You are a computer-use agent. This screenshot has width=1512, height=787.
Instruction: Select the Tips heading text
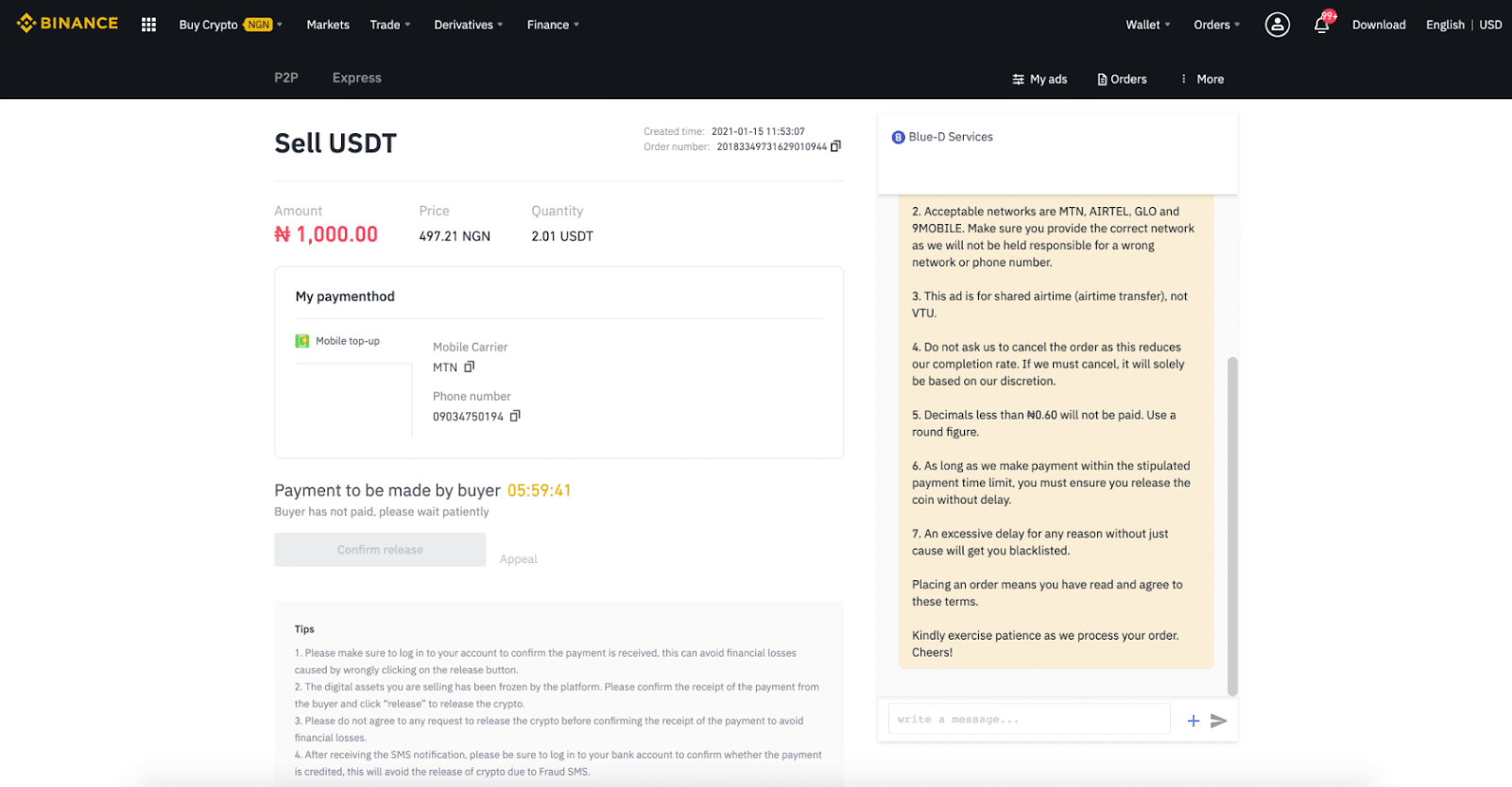click(304, 629)
